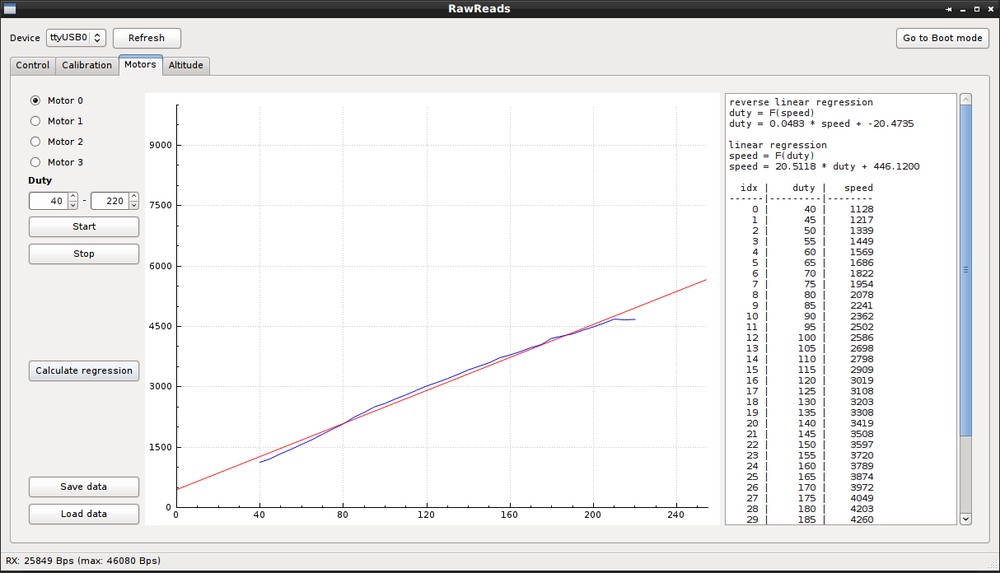Image resolution: width=1000 pixels, height=573 pixels.
Task: Click the 'speed' column header in table
Action: click(x=858, y=188)
